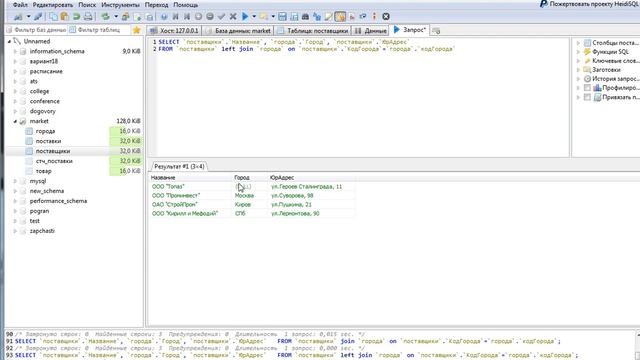Click the Save floppy disk icon
The height and width of the screenshot is (360, 640).
(282, 17)
